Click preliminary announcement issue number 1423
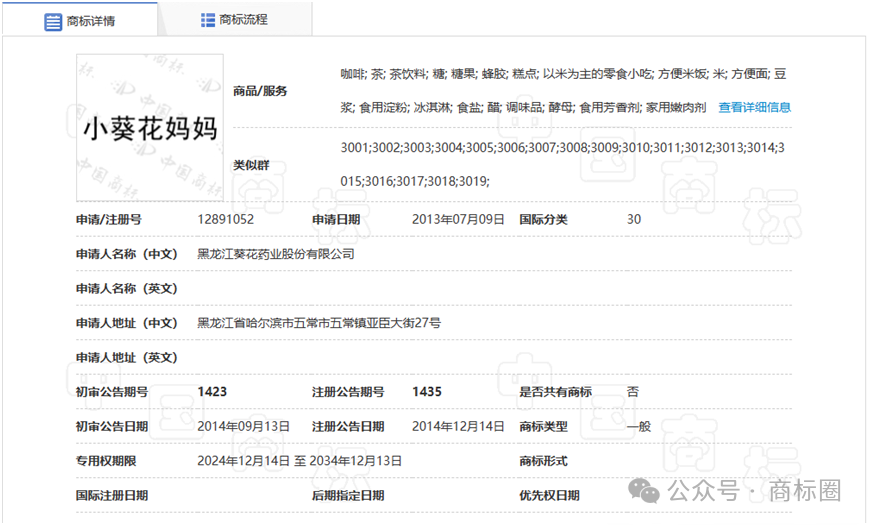The image size is (869, 525). (x=213, y=392)
